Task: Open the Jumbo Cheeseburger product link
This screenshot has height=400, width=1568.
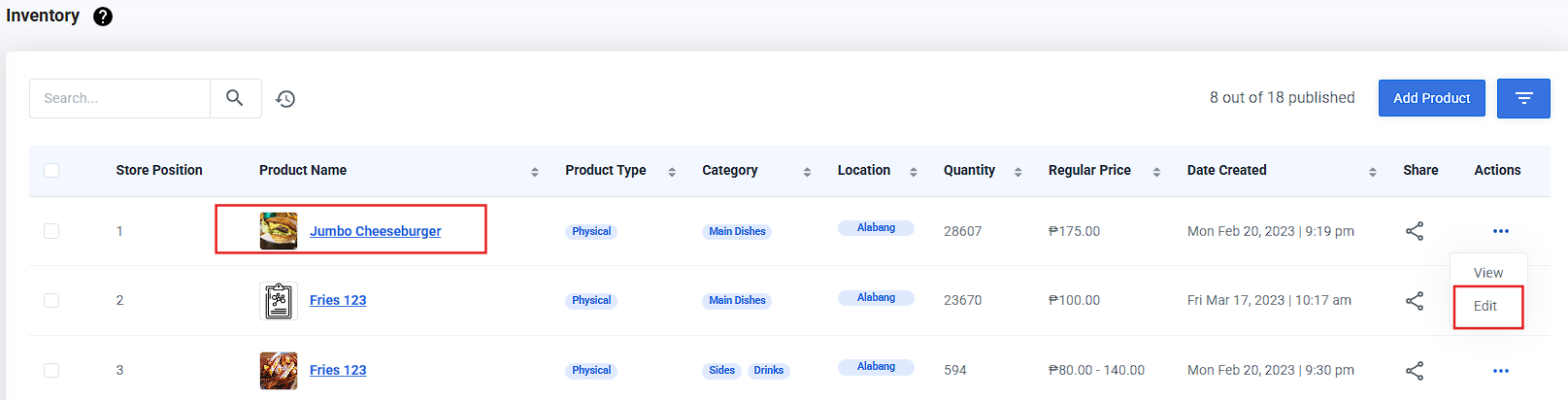Action: coord(375,231)
